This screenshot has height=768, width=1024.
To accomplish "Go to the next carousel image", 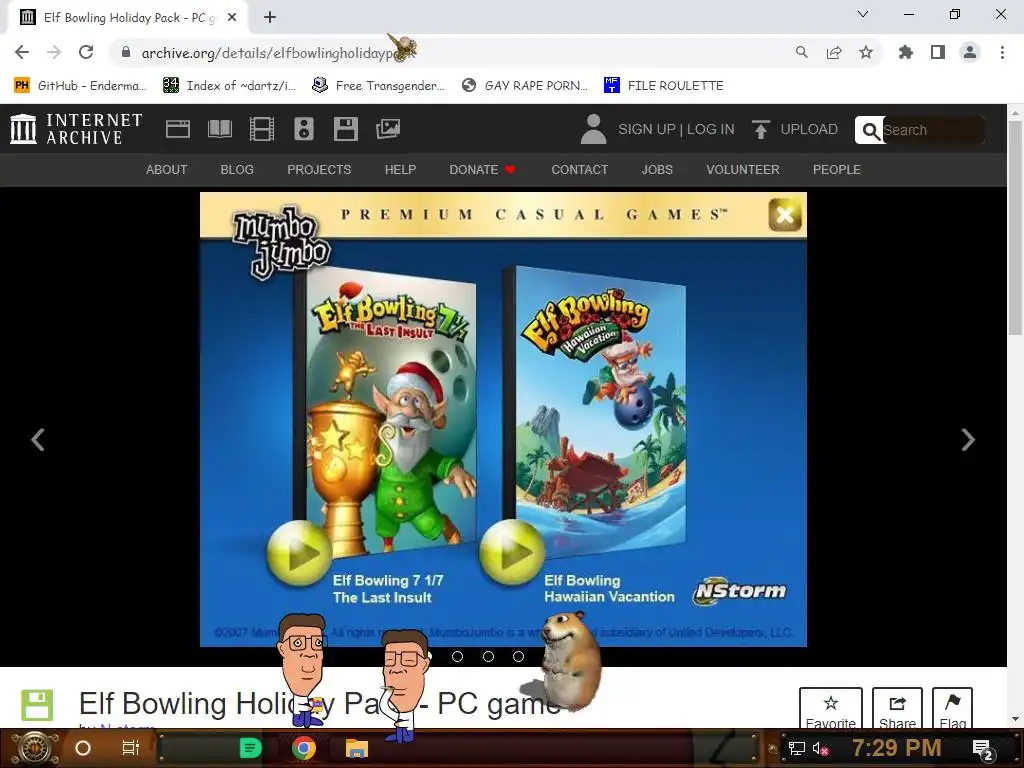I will [x=968, y=440].
